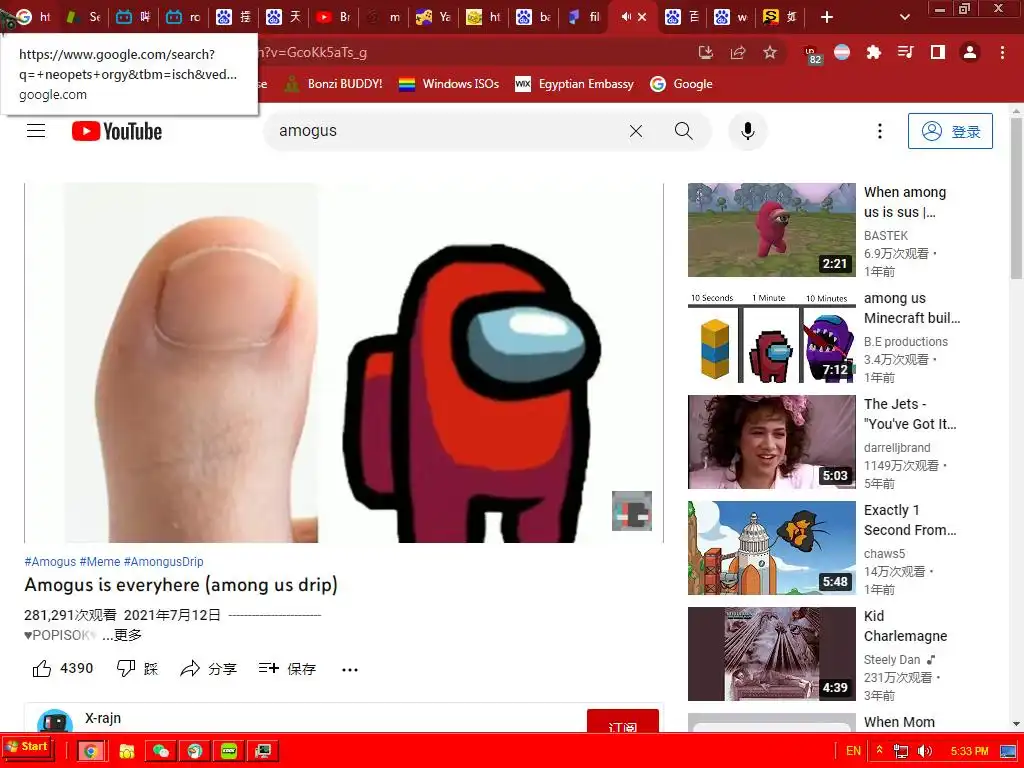Bookmark this page with the star

[770, 52]
